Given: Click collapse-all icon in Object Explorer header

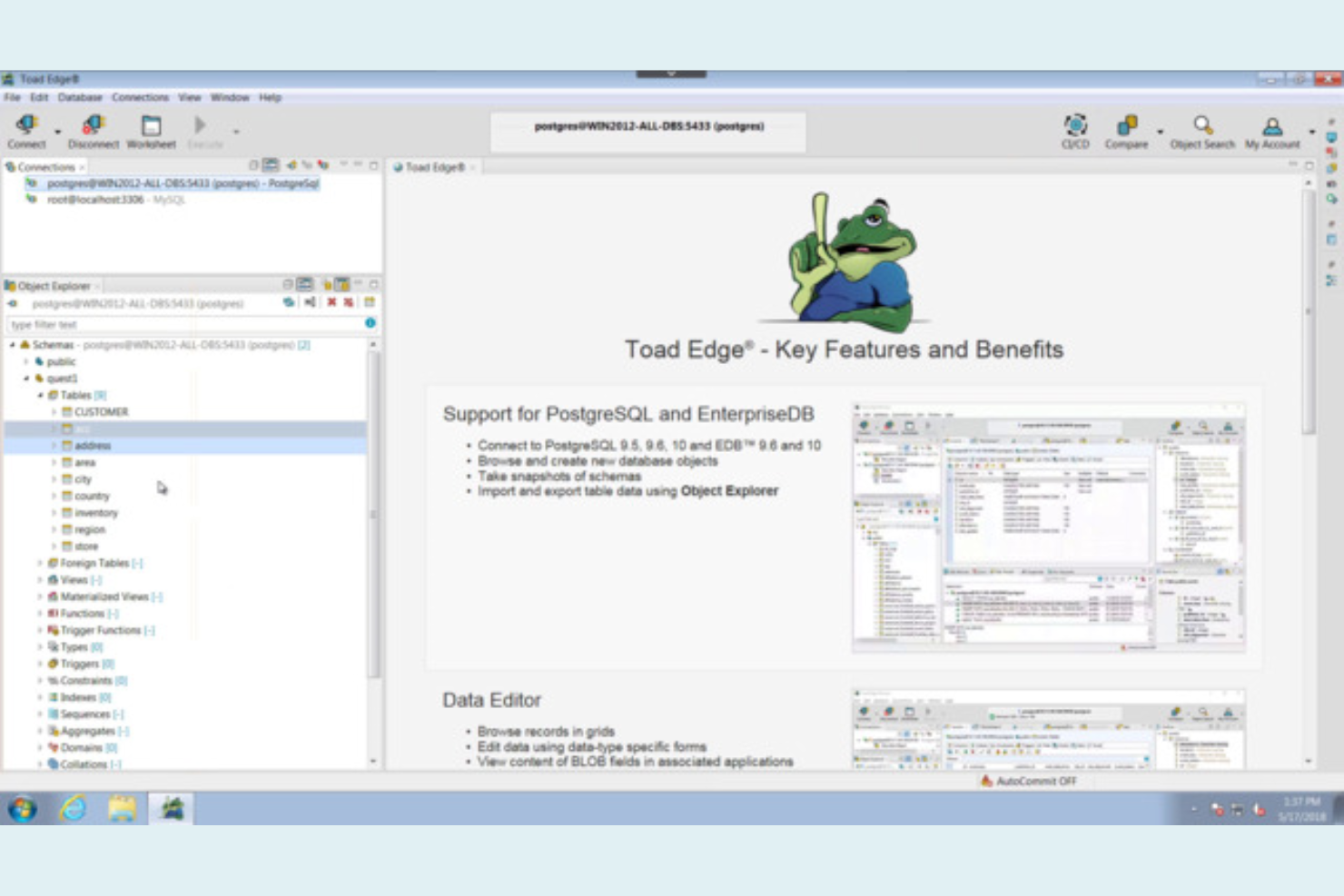Looking at the screenshot, I should 287,284.
